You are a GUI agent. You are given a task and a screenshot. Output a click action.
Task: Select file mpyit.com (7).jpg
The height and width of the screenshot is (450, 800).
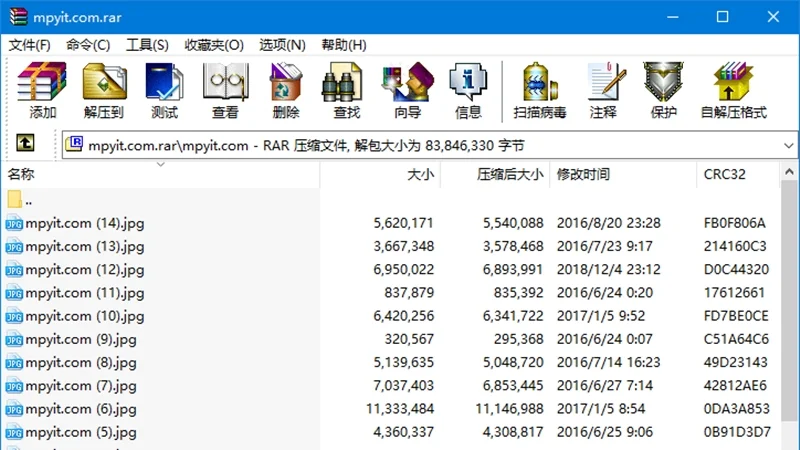pos(81,386)
